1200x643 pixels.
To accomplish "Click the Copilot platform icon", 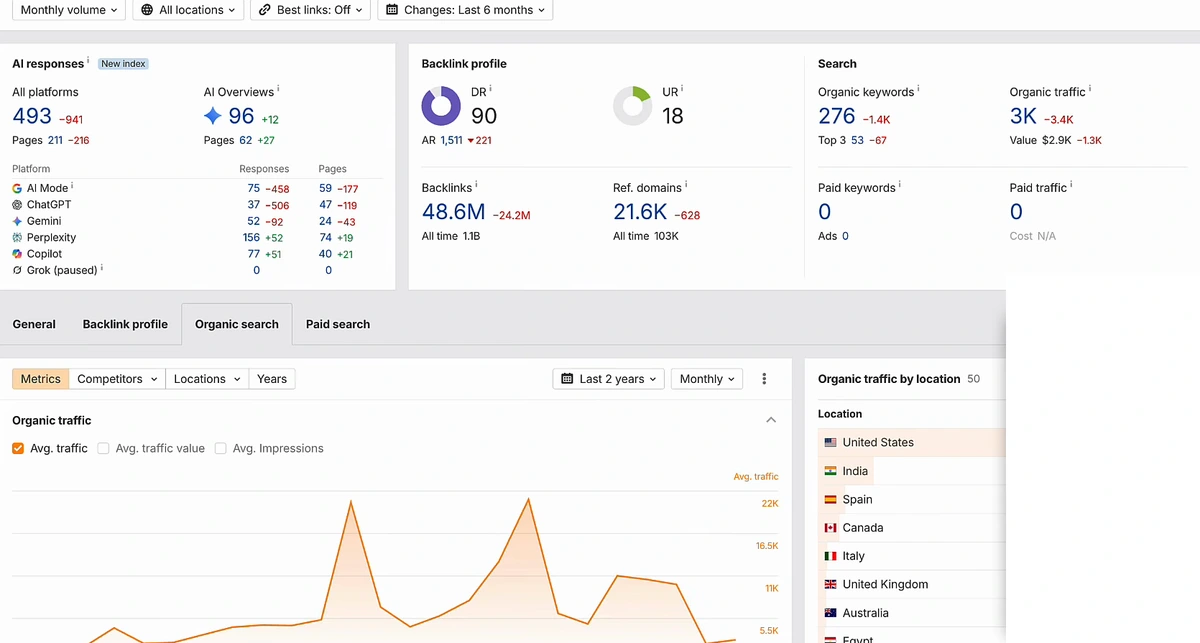I will 17,254.
